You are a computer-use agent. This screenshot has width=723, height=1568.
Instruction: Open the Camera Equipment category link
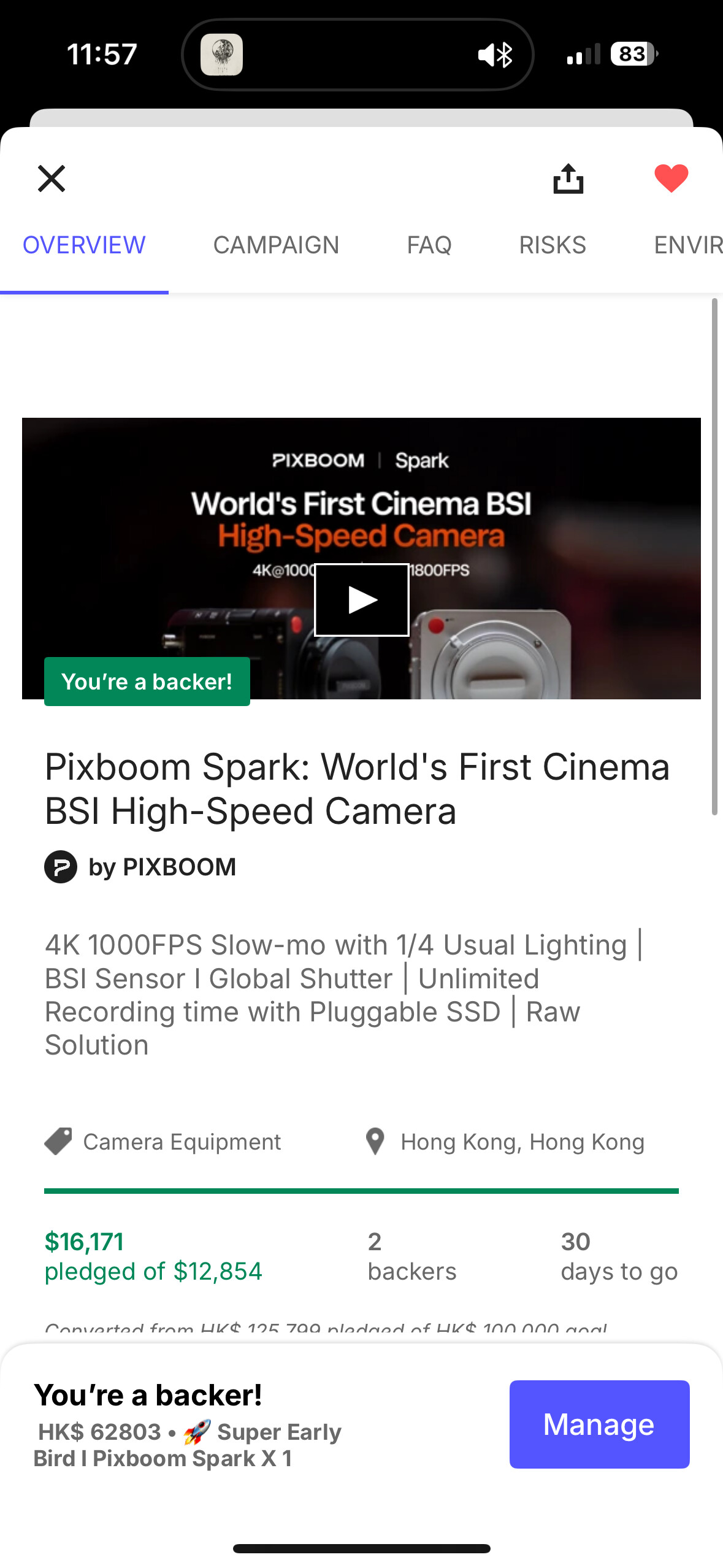[x=182, y=1142]
